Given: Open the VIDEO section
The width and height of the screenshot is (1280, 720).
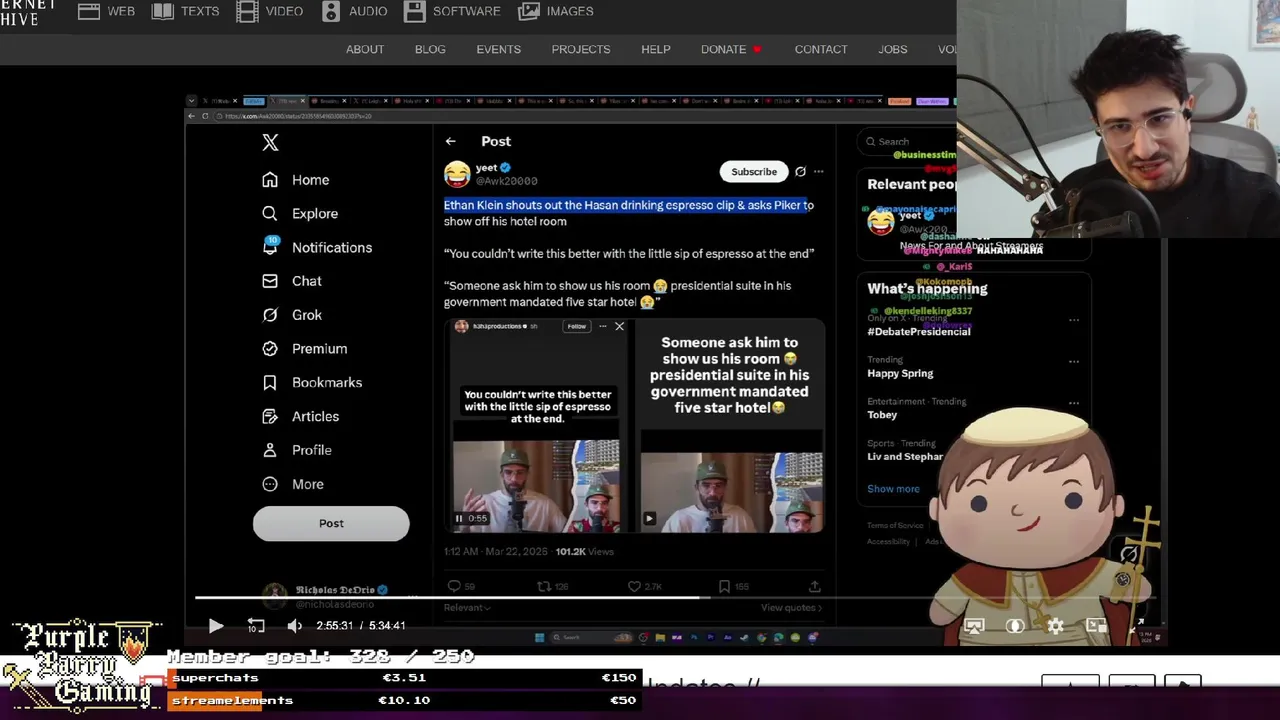Looking at the screenshot, I should tap(270, 11).
